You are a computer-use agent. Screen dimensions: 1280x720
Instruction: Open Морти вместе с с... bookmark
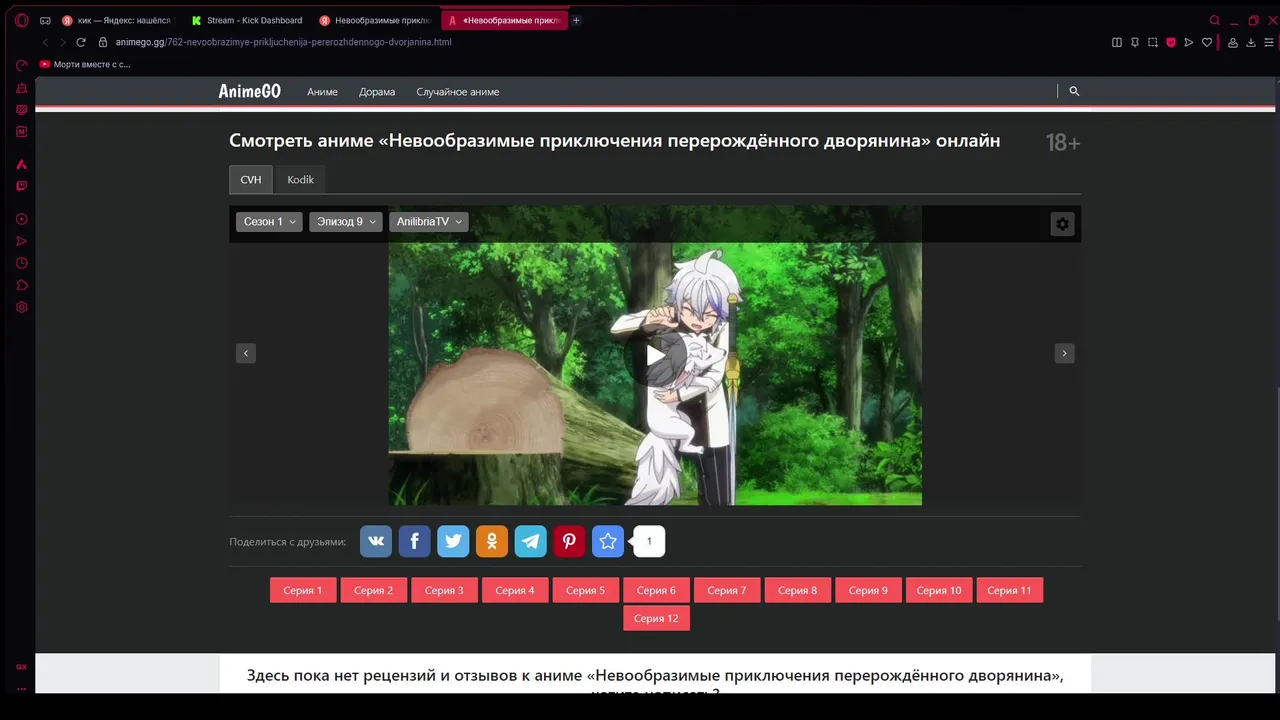pos(85,64)
